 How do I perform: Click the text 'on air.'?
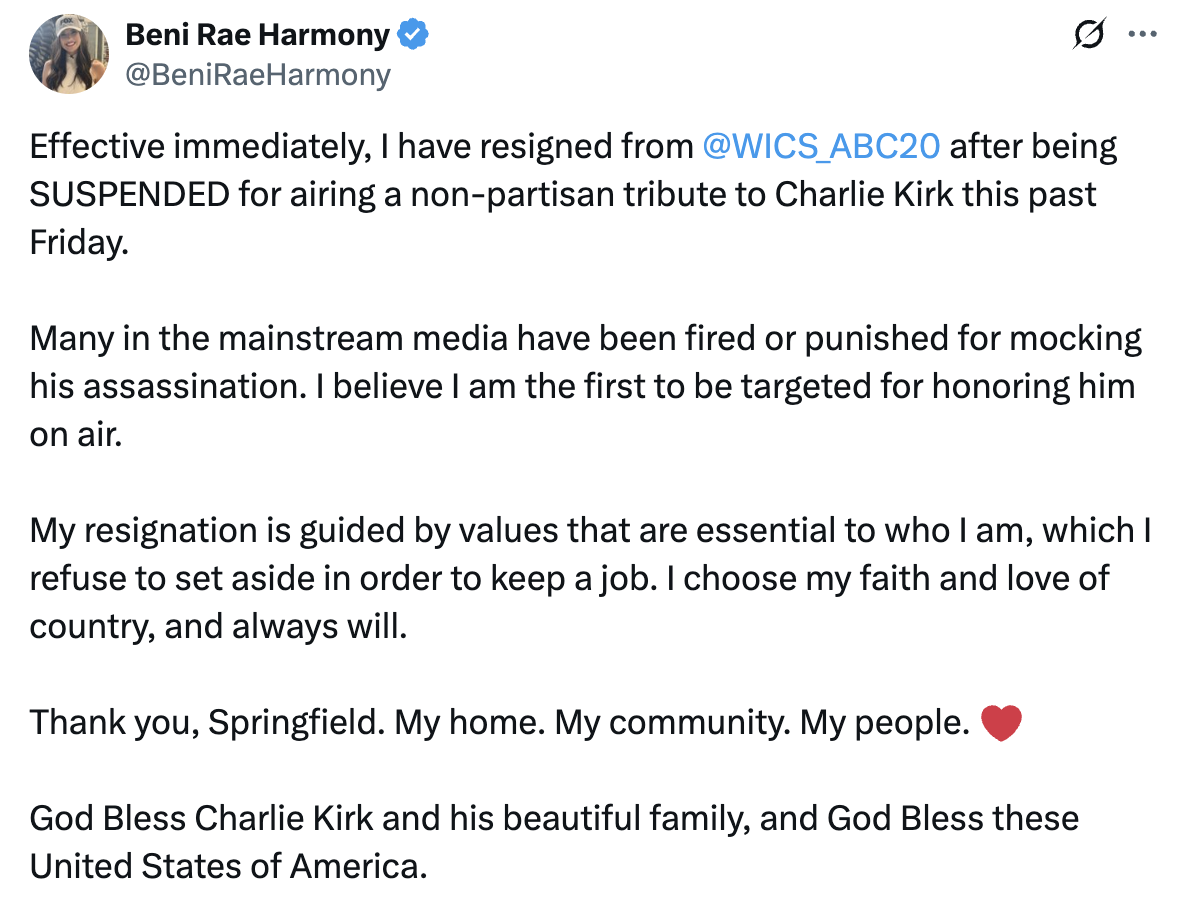[76, 434]
